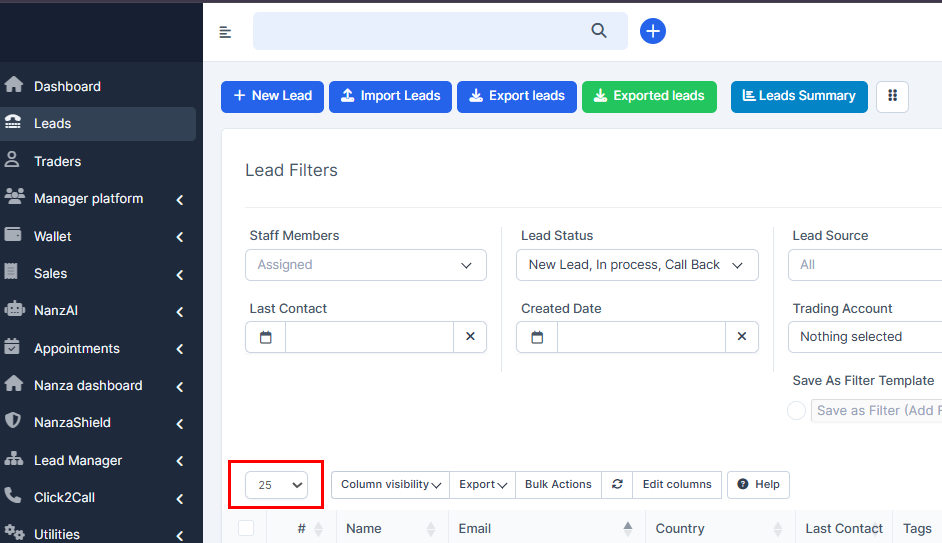Click the New Lead button
The image size is (942, 543).
coord(272,96)
